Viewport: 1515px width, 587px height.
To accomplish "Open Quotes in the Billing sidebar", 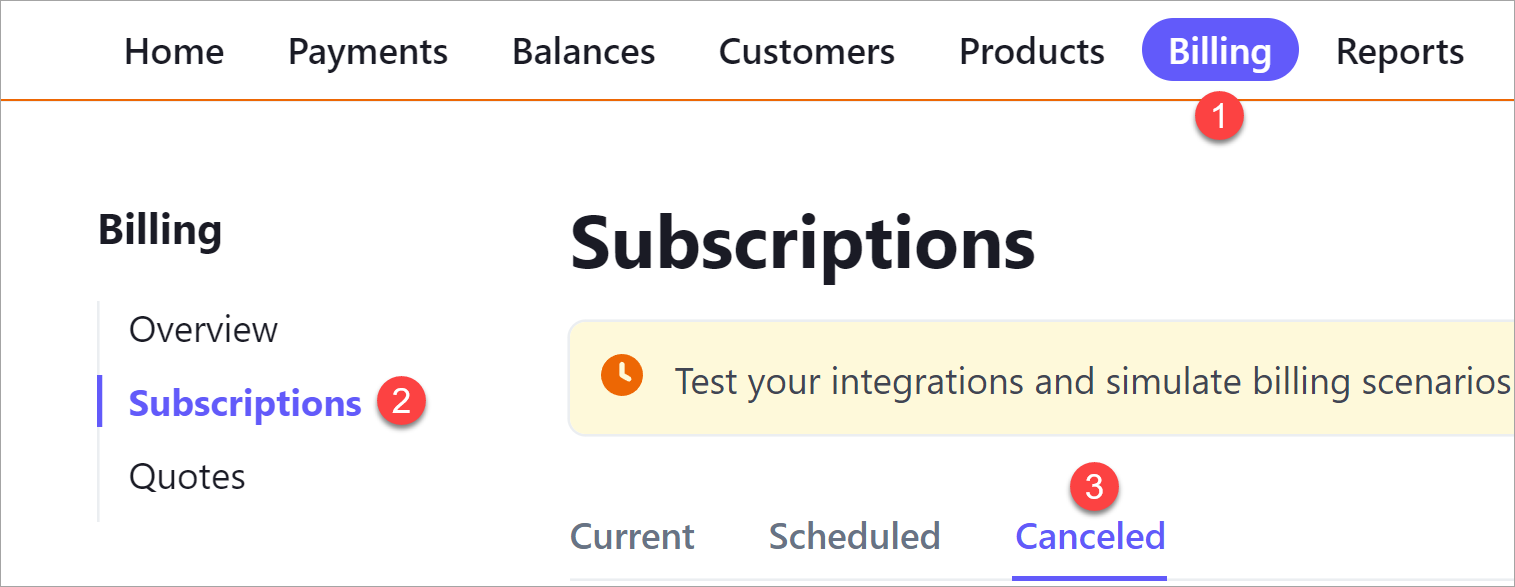I will click(187, 476).
